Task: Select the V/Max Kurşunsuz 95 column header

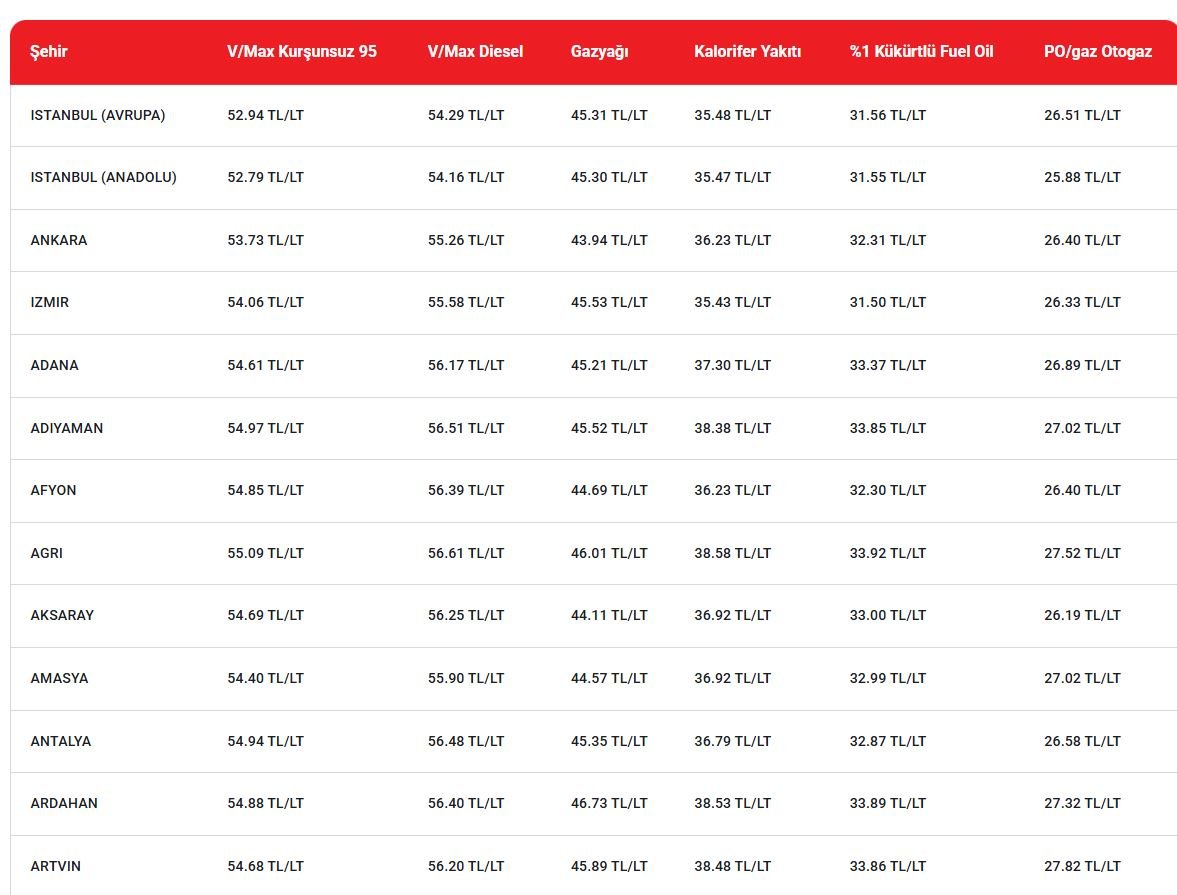Action: click(x=302, y=52)
